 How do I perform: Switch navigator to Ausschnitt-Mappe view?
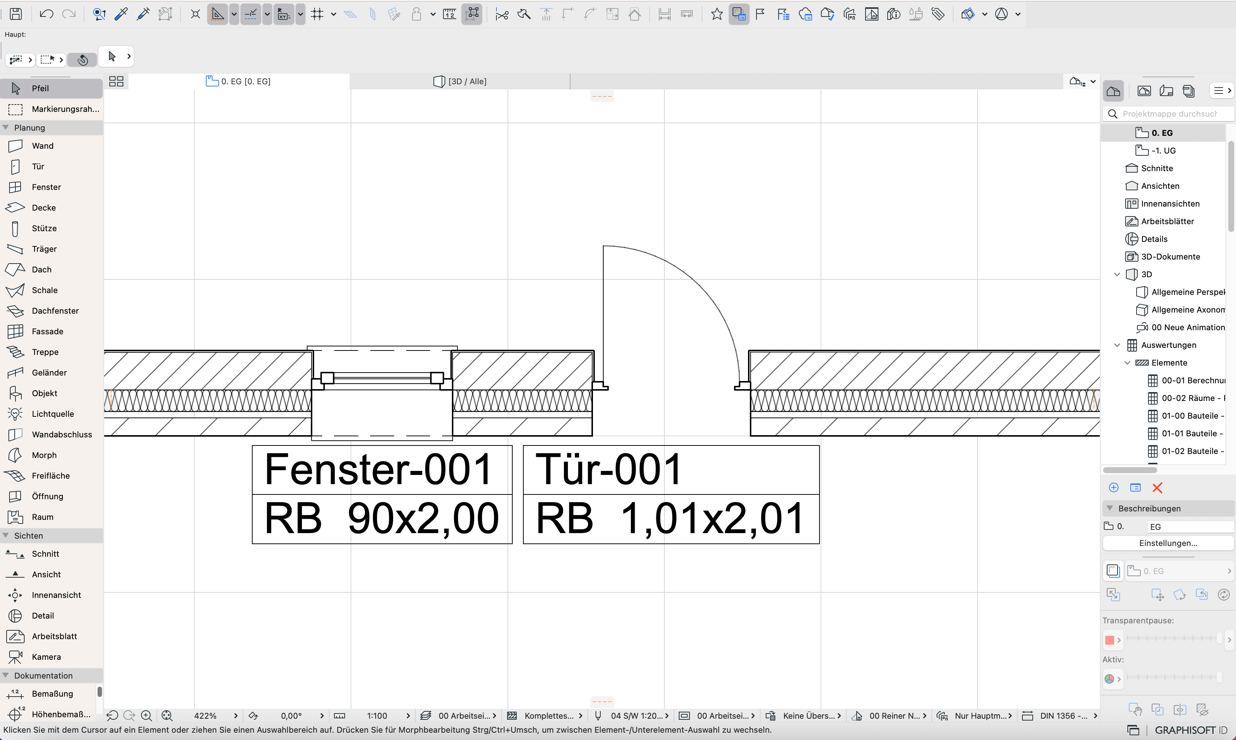(1144, 91)
